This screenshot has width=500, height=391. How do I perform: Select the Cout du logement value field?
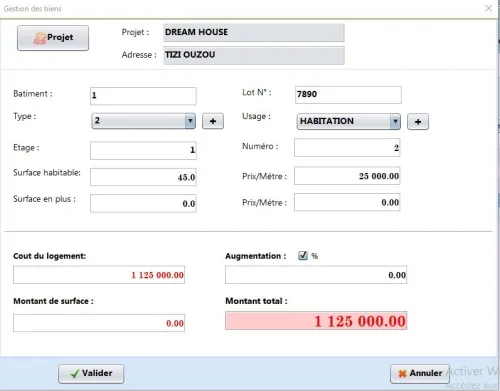(99, 275)
